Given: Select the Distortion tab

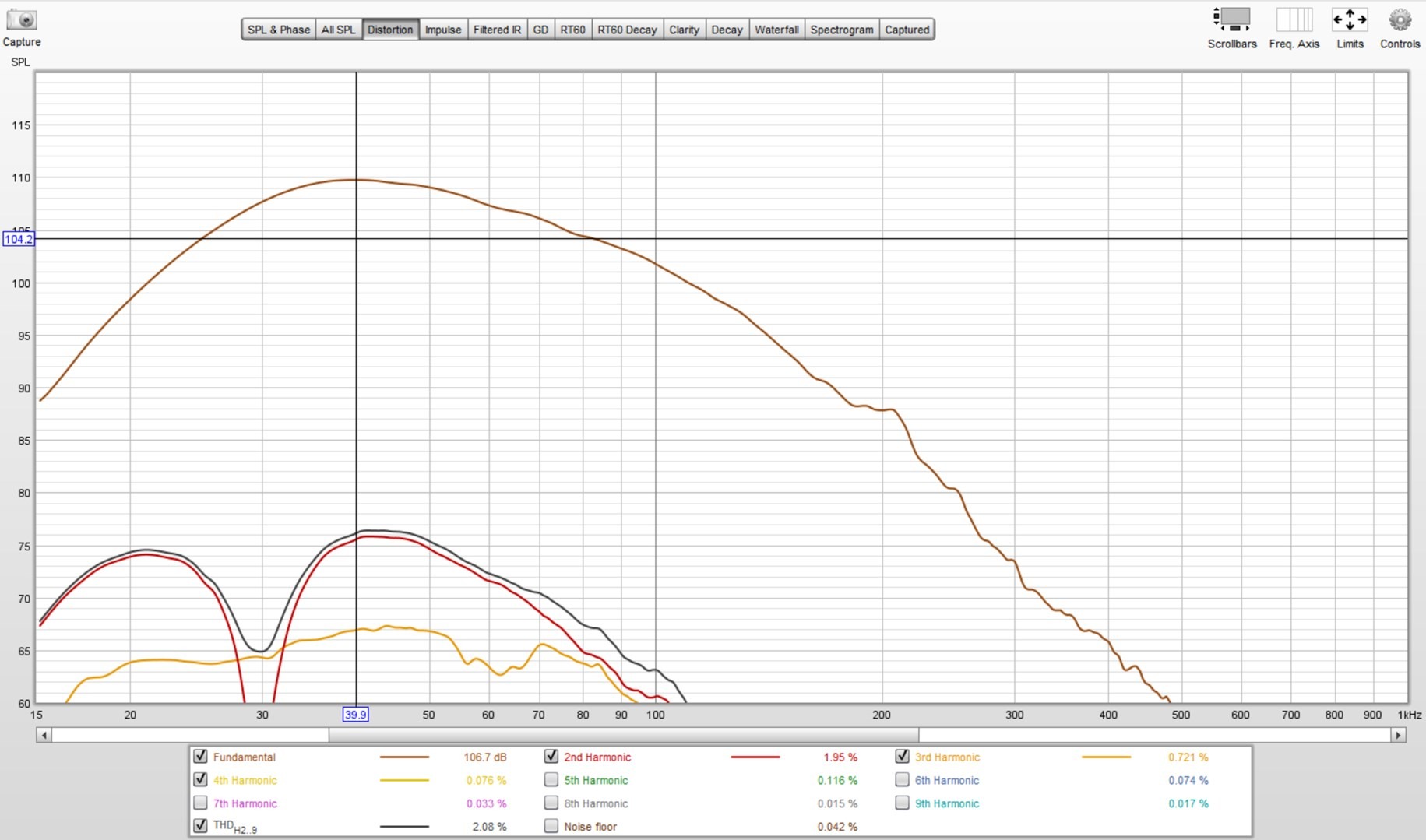Looking at the screenshot, I should [x=390, y=30].
